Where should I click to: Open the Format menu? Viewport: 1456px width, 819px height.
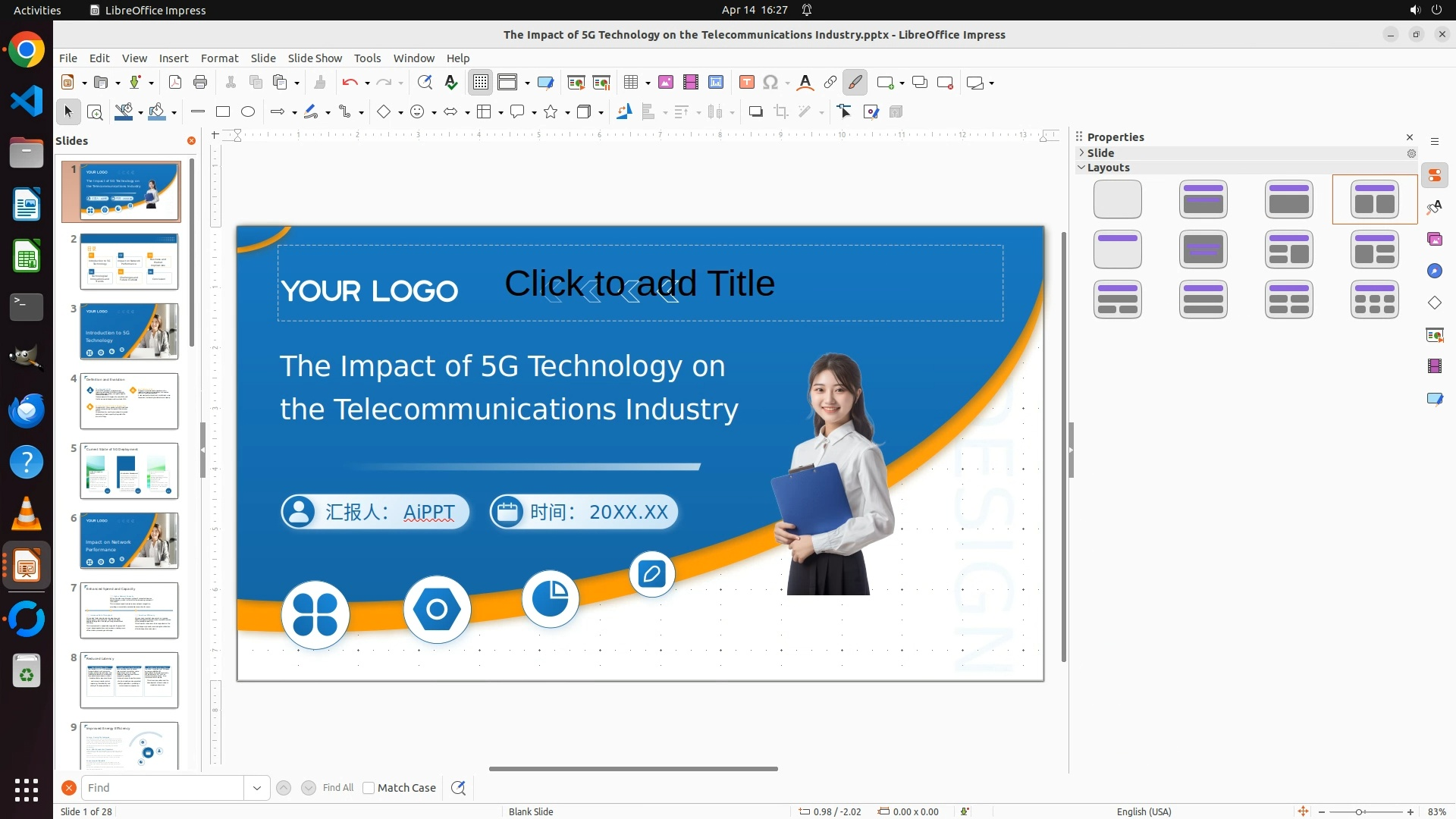[x=219, y=58]
